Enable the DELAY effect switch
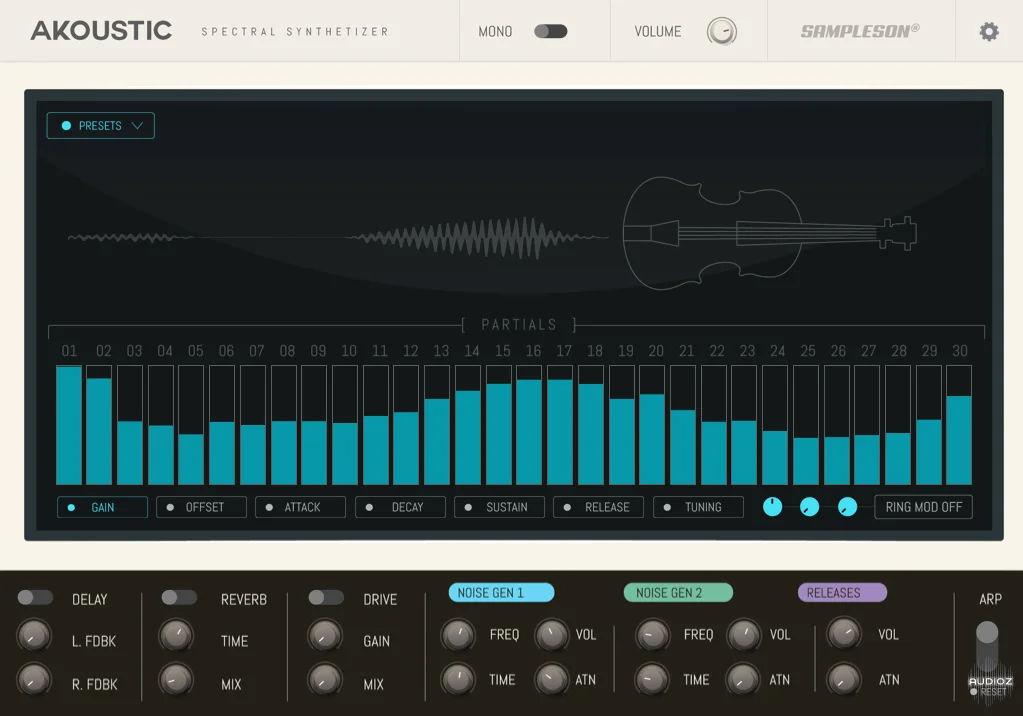 point(35,597)
